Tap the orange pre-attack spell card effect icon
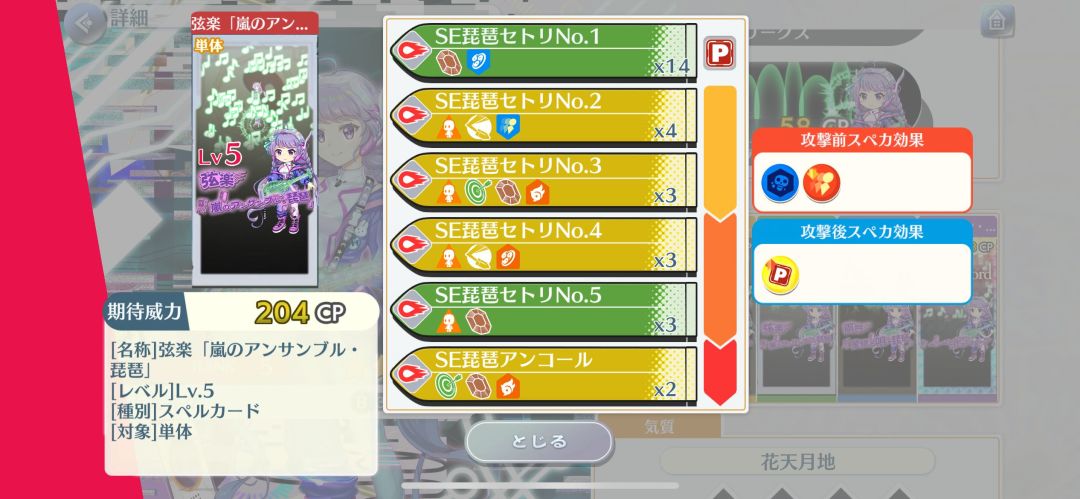Image resolution: width=1080 pixels, height=499 pixels. tap(821, 183)
